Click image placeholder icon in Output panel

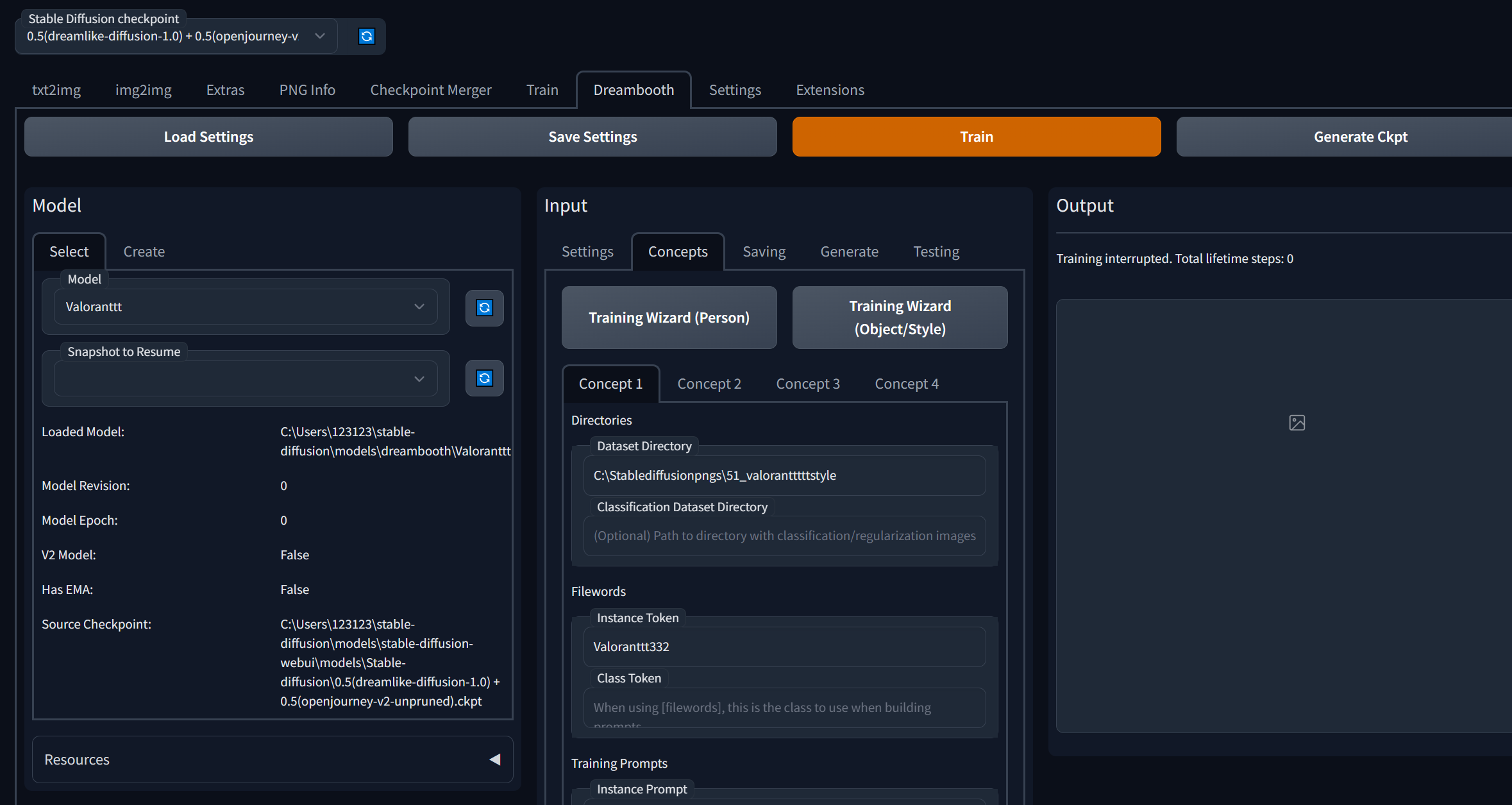coord(1297,423)
